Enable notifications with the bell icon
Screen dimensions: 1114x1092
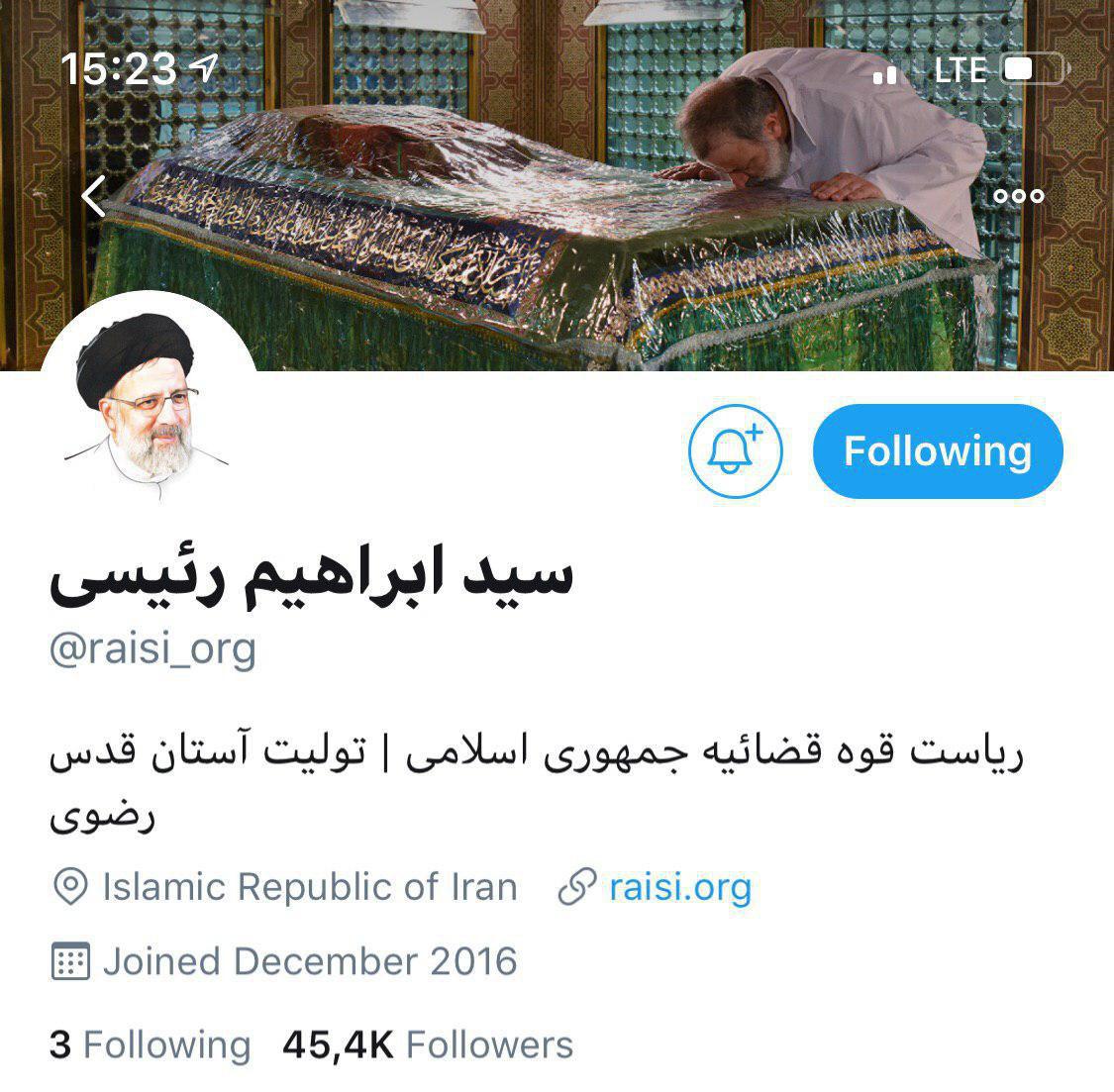point(736,451)
